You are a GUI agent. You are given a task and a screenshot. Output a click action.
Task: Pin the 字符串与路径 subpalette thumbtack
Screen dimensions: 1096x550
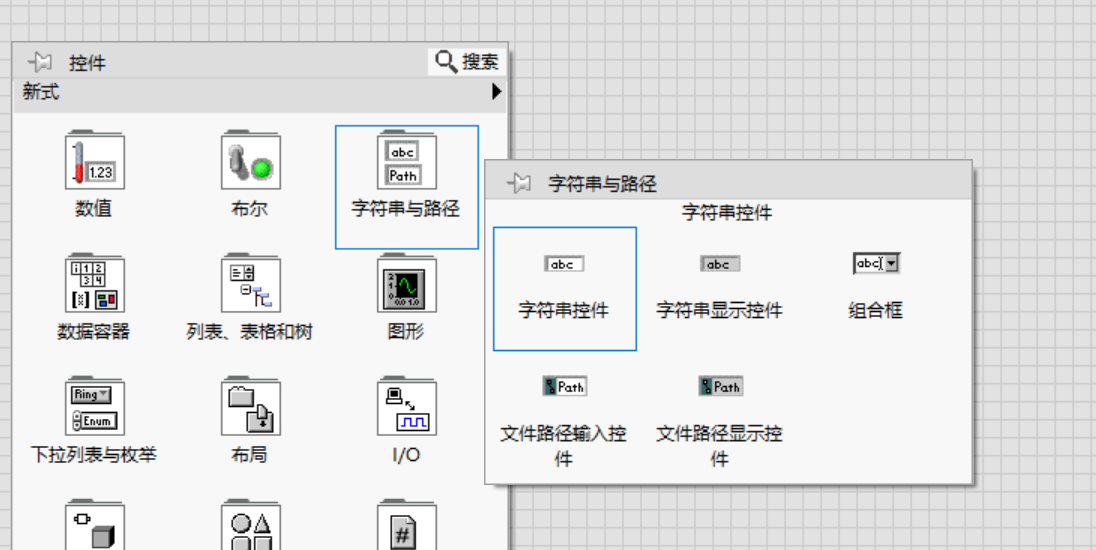(x=519, y=184)
